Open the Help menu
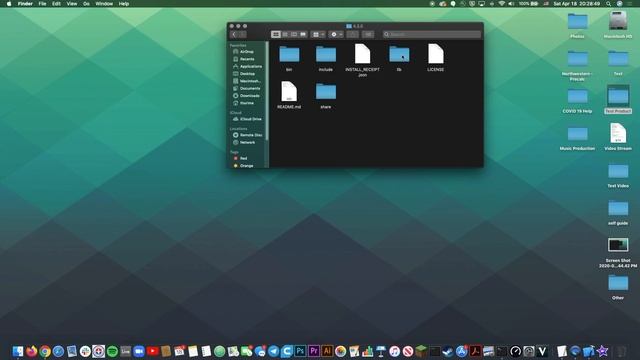Image resolution: width=640 pixels, height=360 pixels. (x=124, y=4)
